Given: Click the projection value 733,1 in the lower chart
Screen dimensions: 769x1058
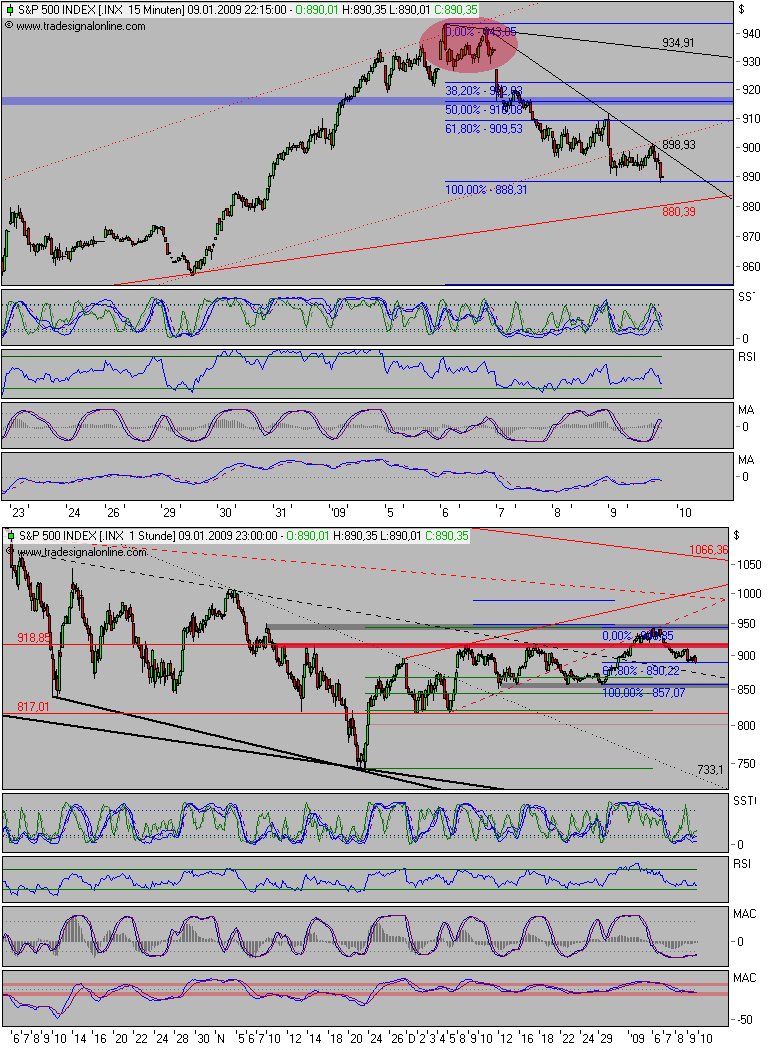Looking at the screenshot, I should pyautogui.click(x=710, y=769).
